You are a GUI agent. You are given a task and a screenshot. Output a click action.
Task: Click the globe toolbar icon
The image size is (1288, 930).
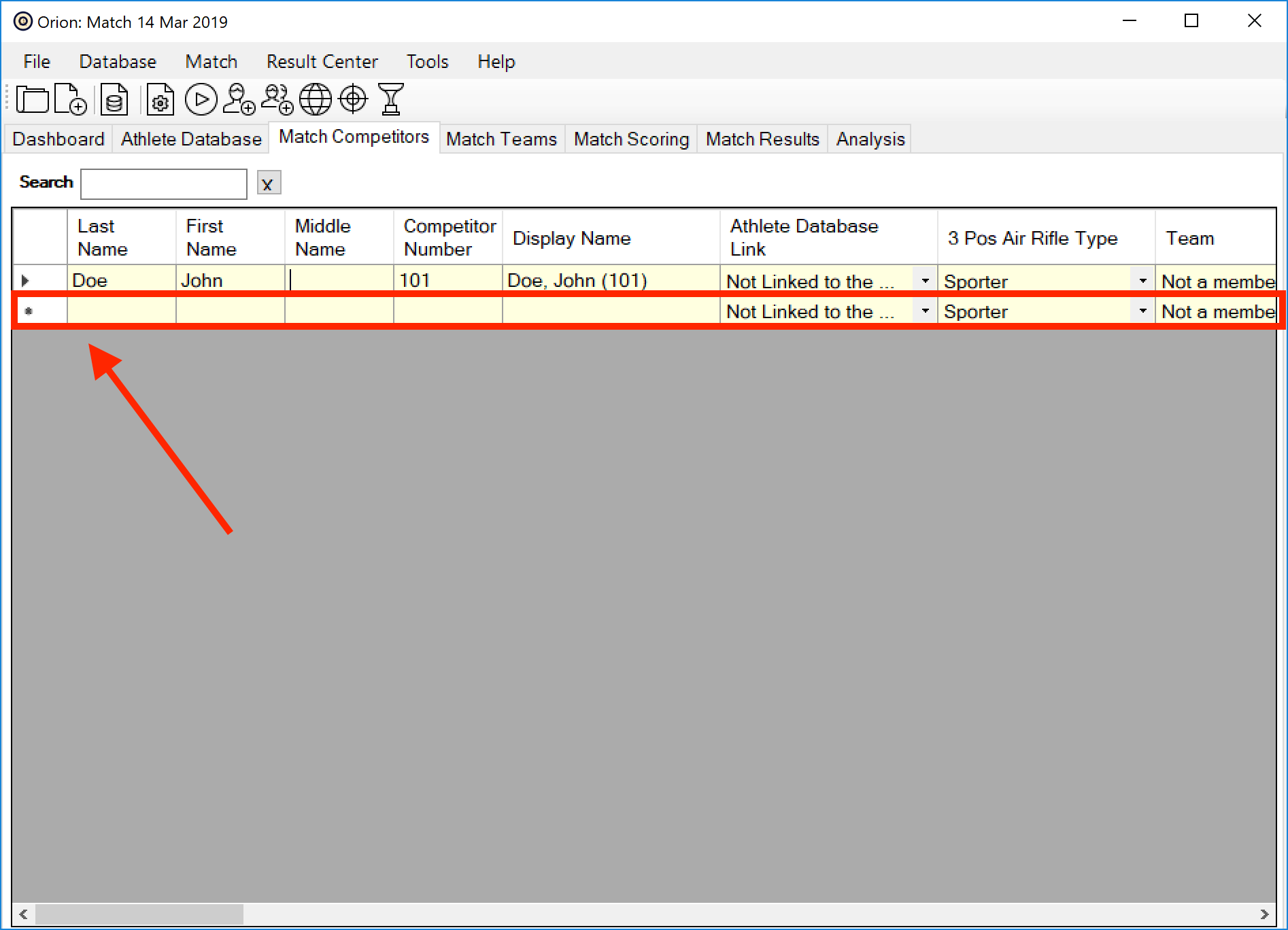[316, 100]
